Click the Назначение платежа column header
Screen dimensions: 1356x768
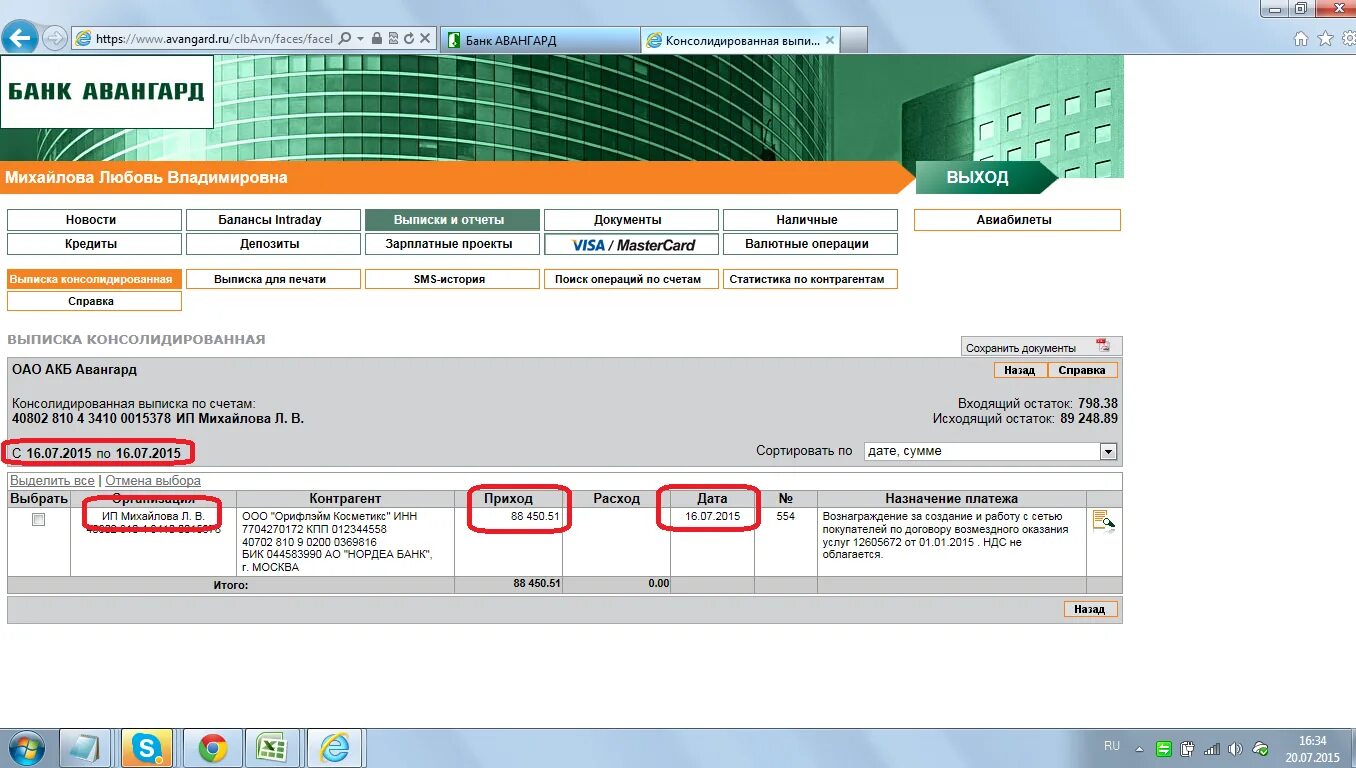951,498
